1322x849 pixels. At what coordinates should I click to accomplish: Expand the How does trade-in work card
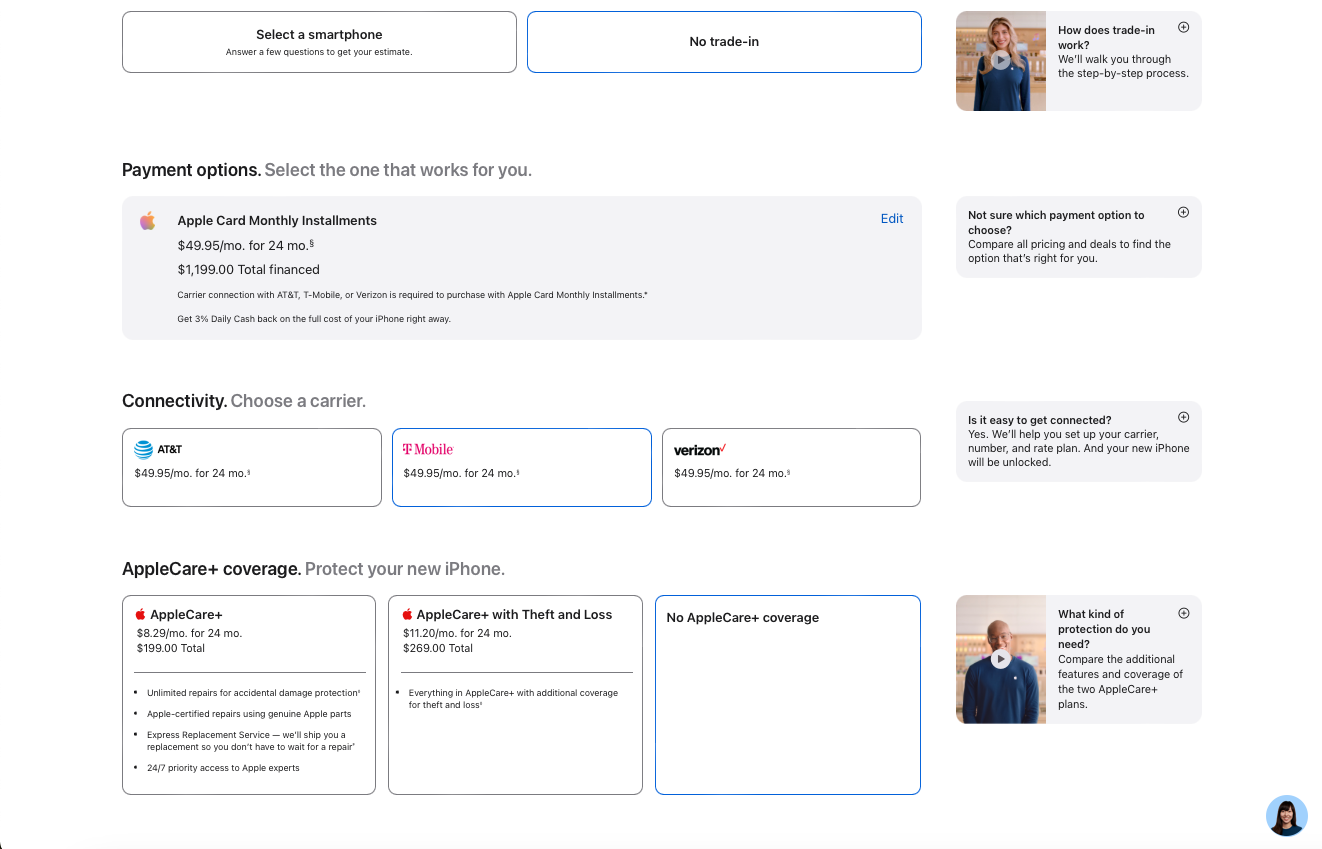coord(1184,27)
